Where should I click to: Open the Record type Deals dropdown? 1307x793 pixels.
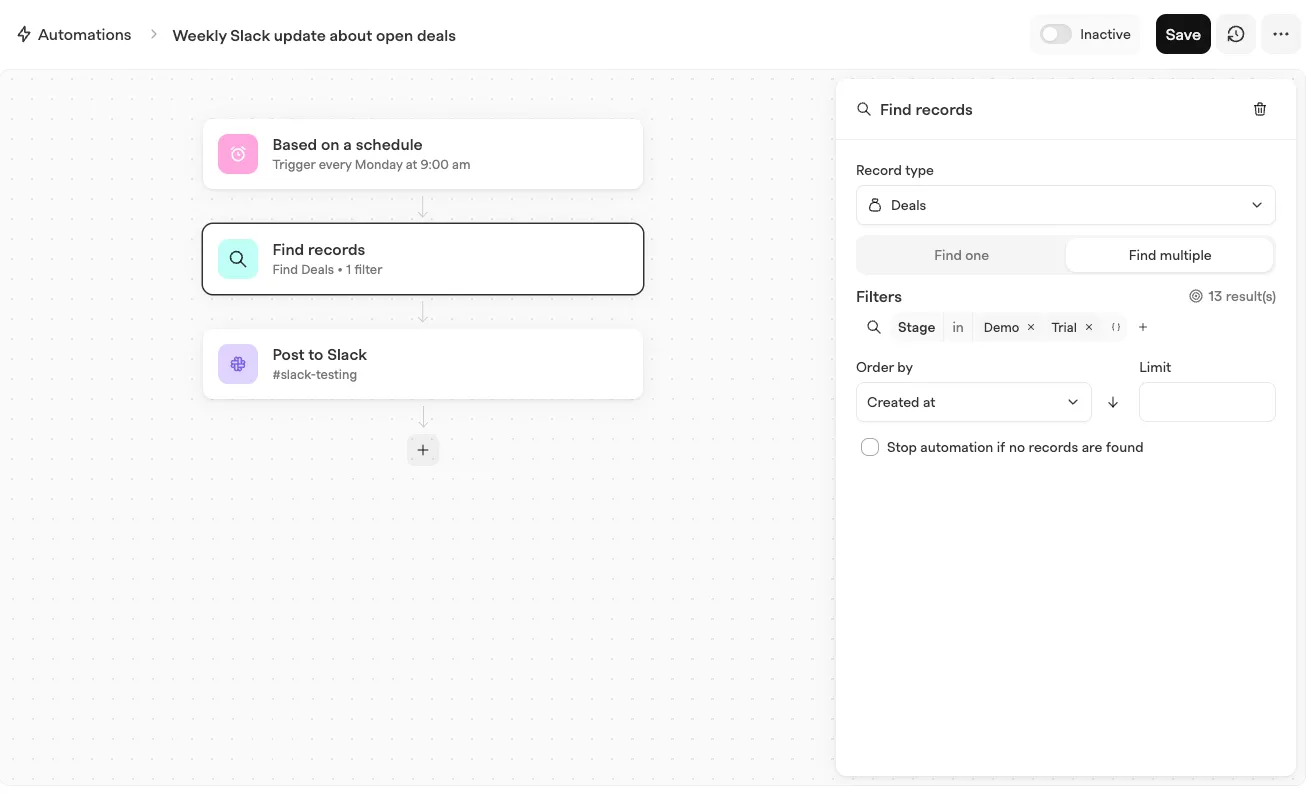[x=1066, y=205]
